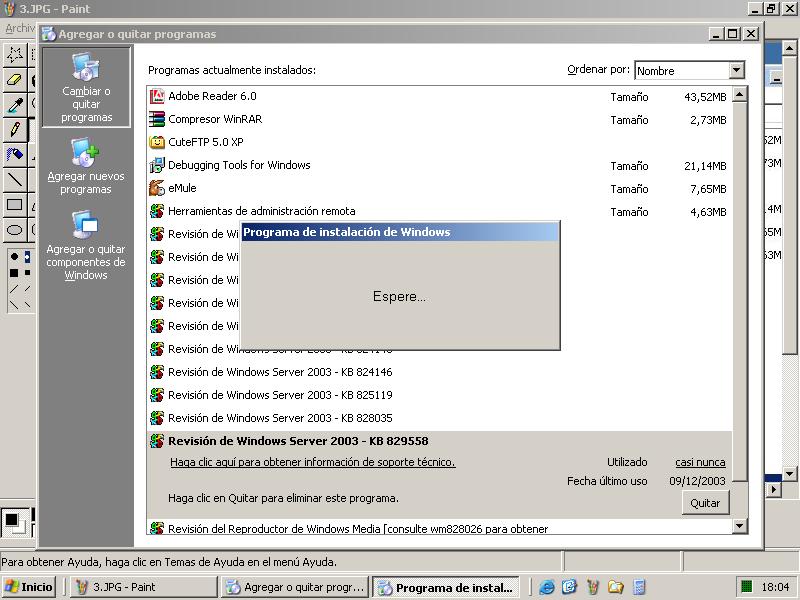Click the icon beside KB 824146 entry
Screen dimensions: 800x600
tap(157, 372)
